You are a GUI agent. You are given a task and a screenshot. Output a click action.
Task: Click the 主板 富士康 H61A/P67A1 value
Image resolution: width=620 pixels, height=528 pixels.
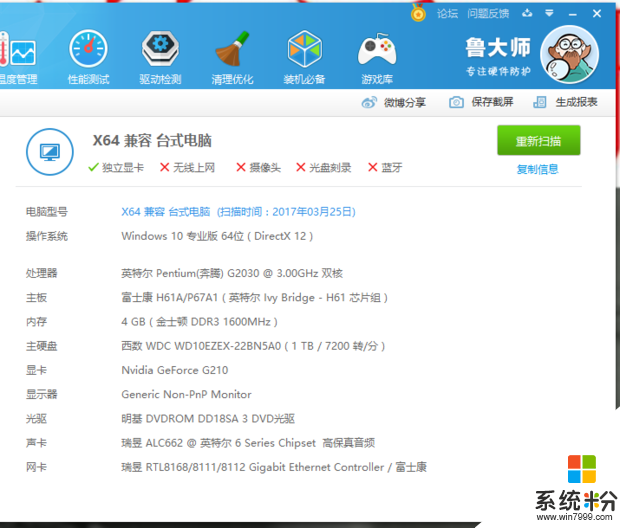click(254, 297)
